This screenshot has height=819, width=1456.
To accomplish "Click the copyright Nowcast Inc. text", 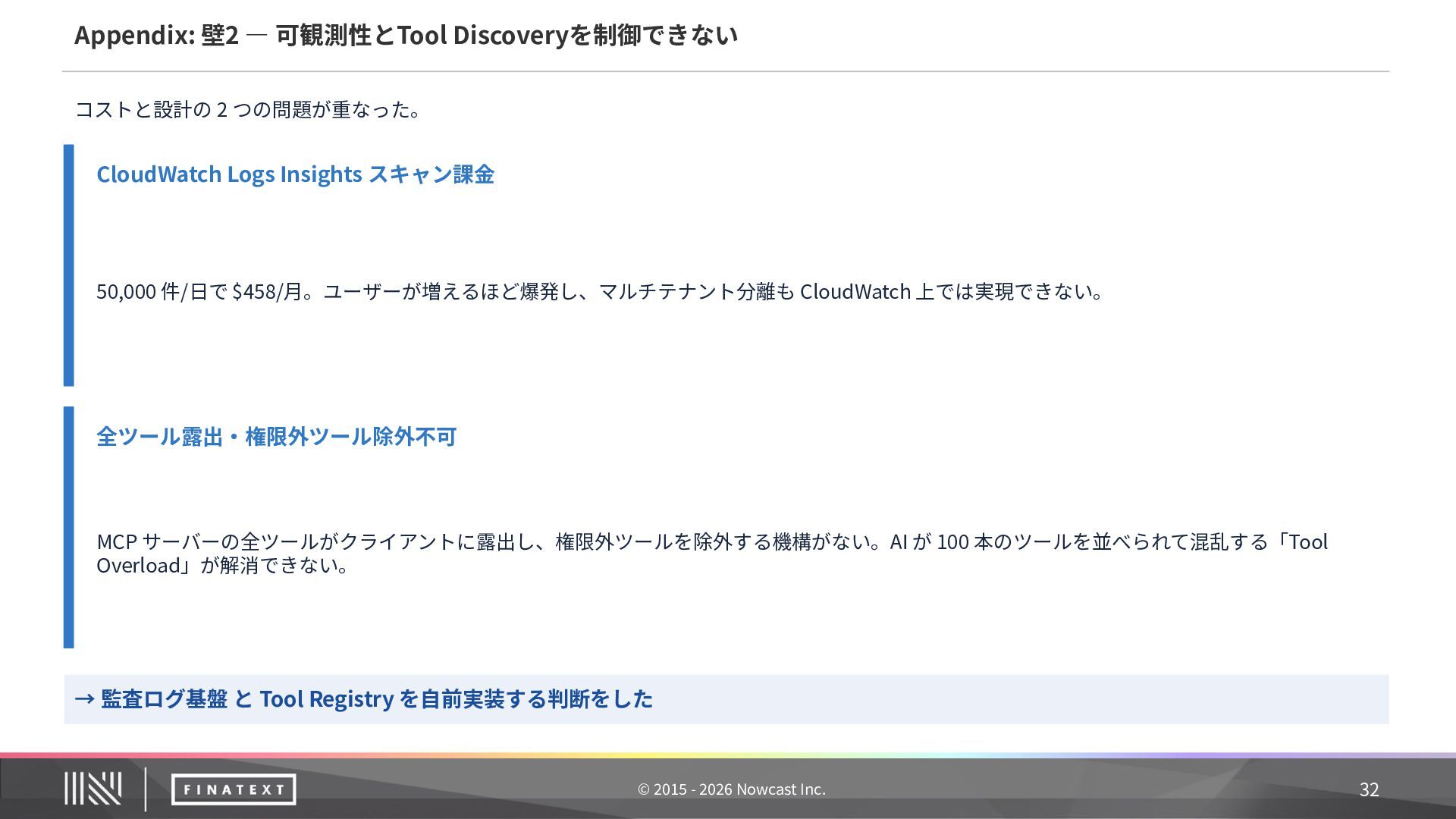I will (x=731, y=789).
